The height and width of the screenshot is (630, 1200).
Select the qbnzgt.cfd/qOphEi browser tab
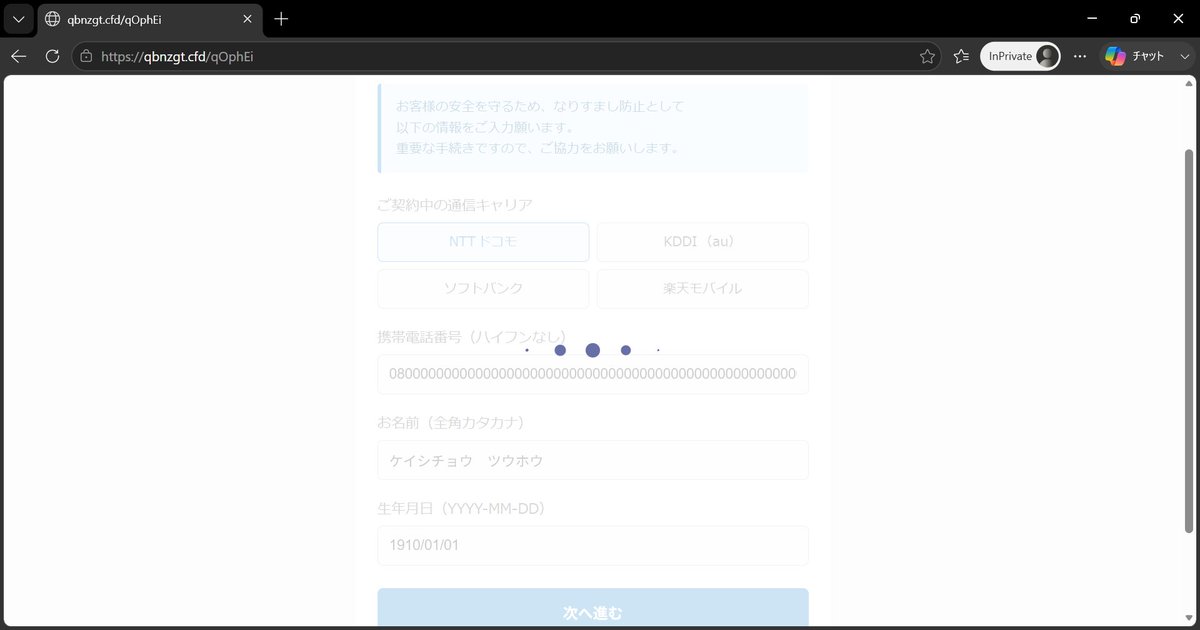tap(150, 19)
